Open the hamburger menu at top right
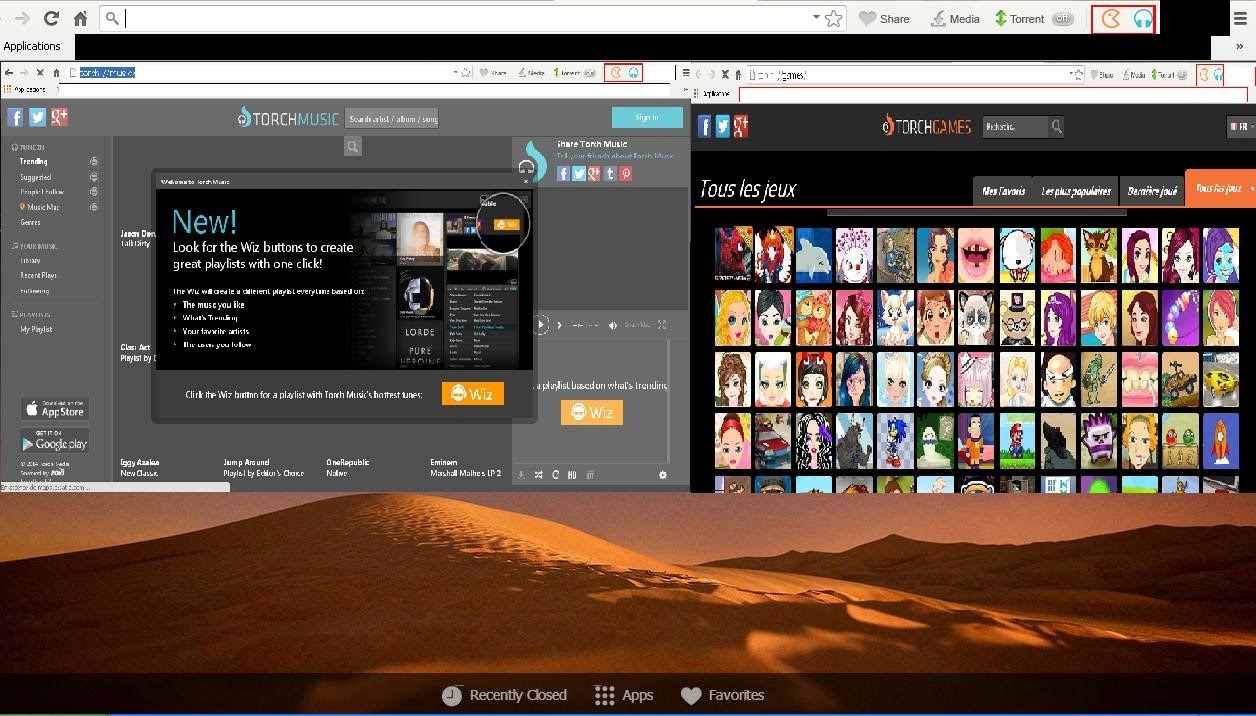The height and width of the screenshot is (716, 1256). pos(1242,18)
